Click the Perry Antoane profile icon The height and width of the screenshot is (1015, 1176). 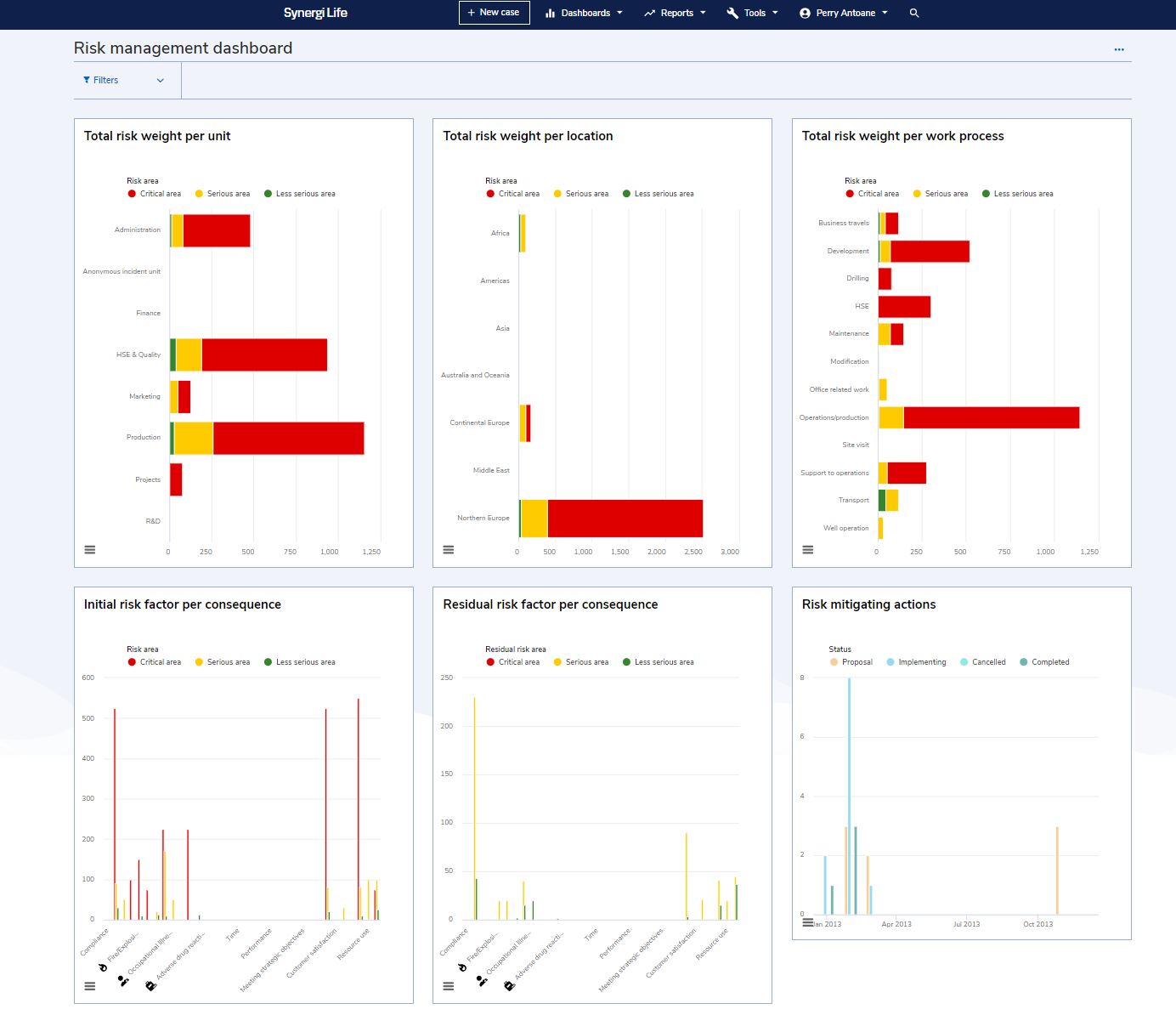click(805, 13)
